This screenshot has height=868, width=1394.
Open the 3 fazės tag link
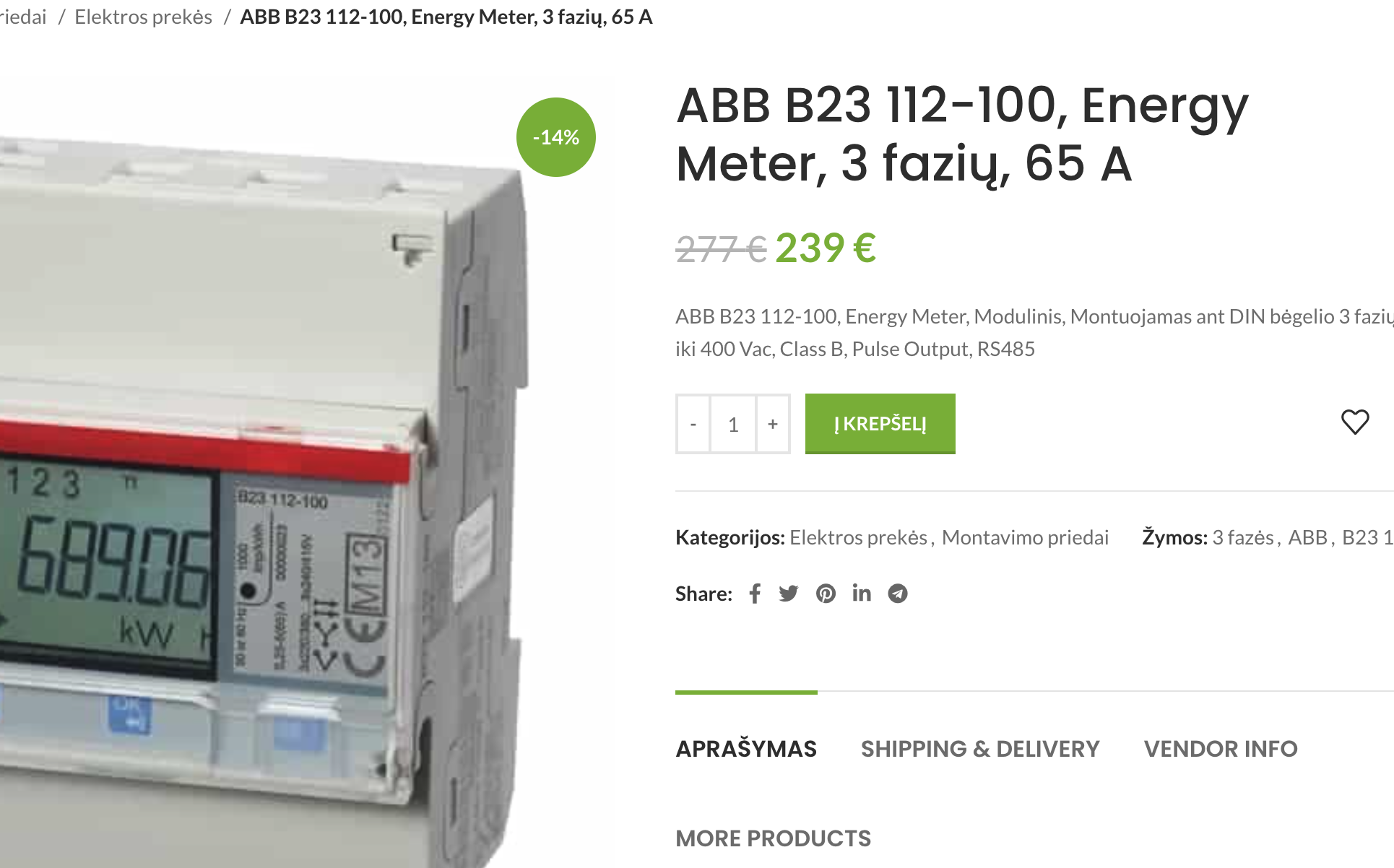[x=1243, y=537]
